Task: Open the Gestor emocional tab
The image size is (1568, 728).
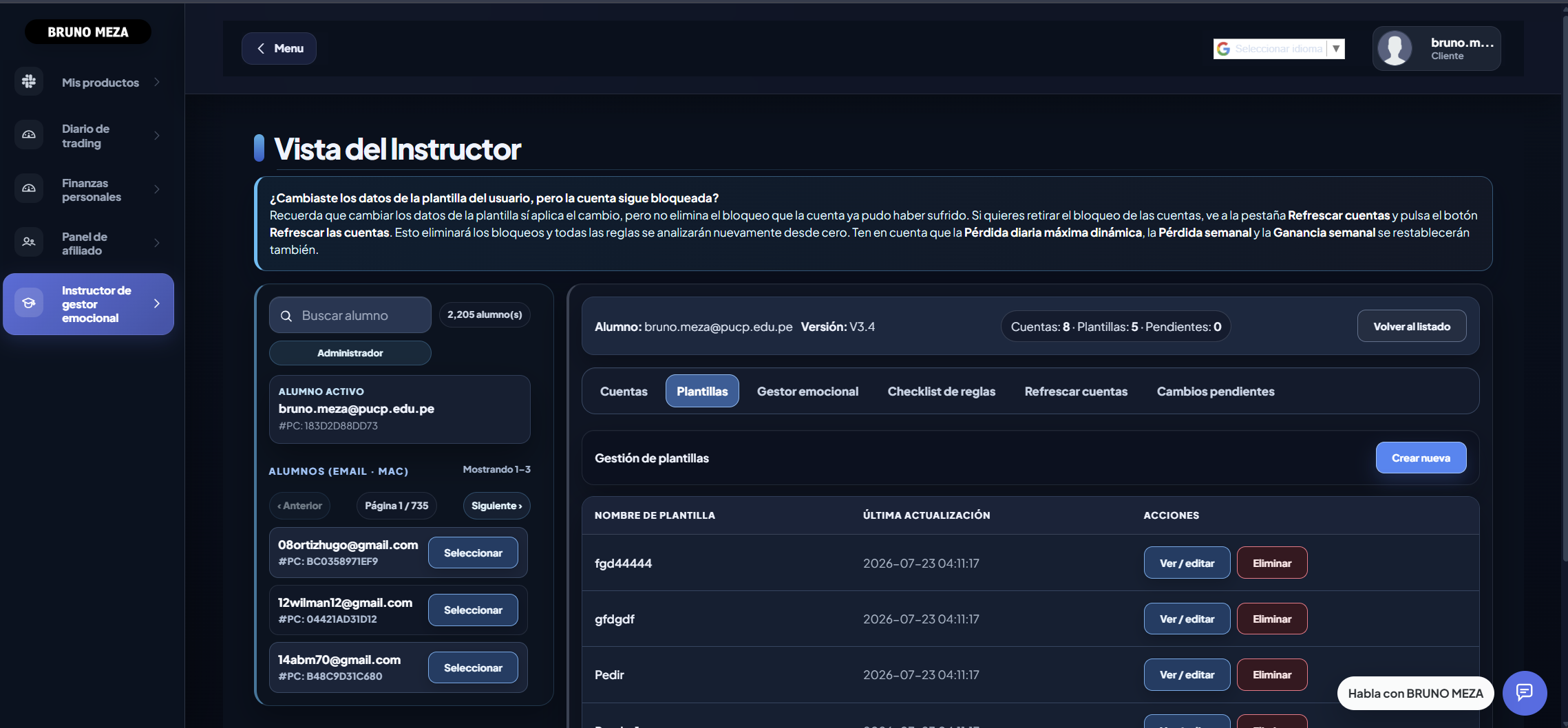Action: (807, 391)
